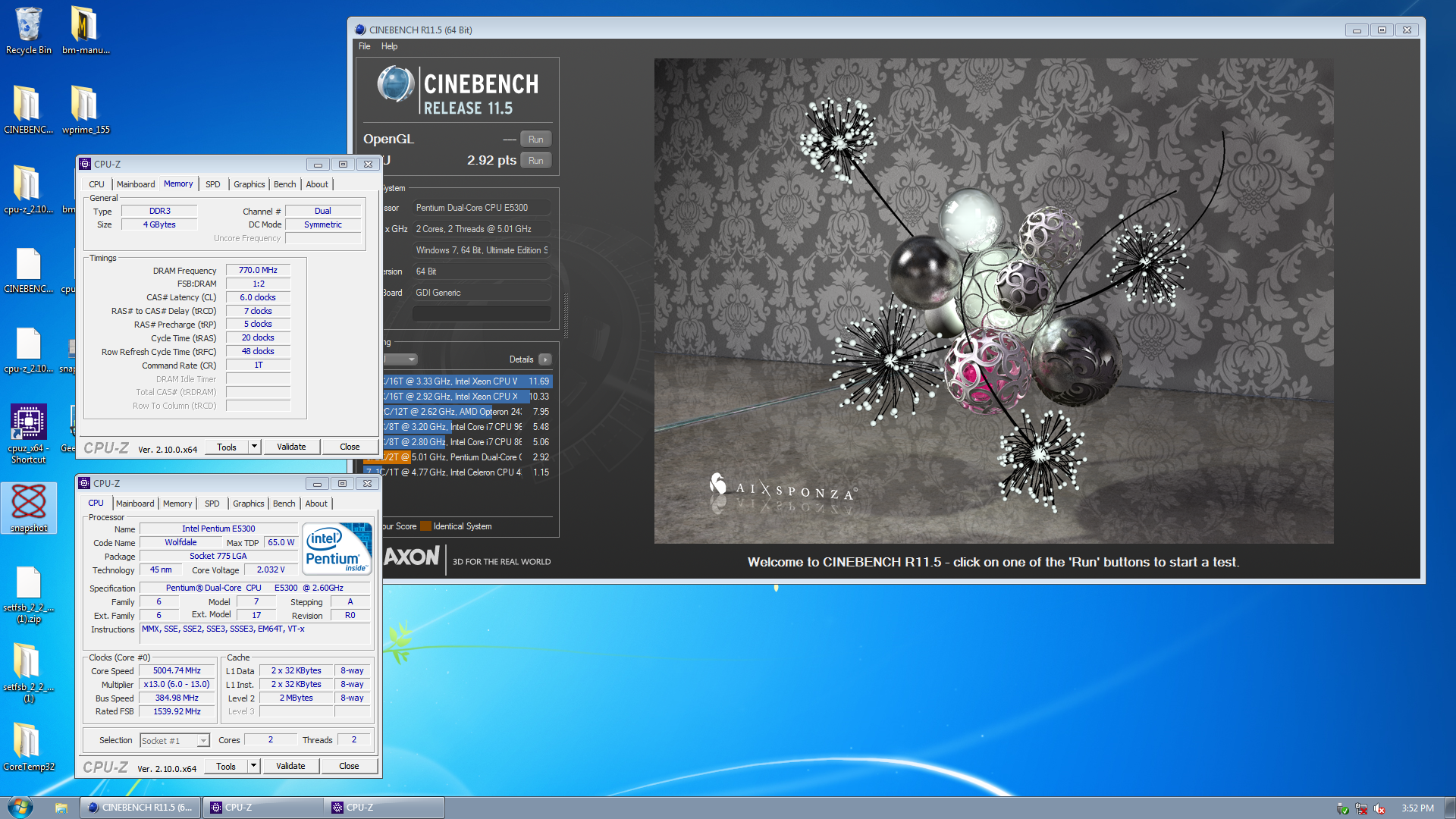Switch to CINEBENCH R11.5 taskbar button
The height and width of the screenshot is (819, 1456).
click(x=141, y=808)
